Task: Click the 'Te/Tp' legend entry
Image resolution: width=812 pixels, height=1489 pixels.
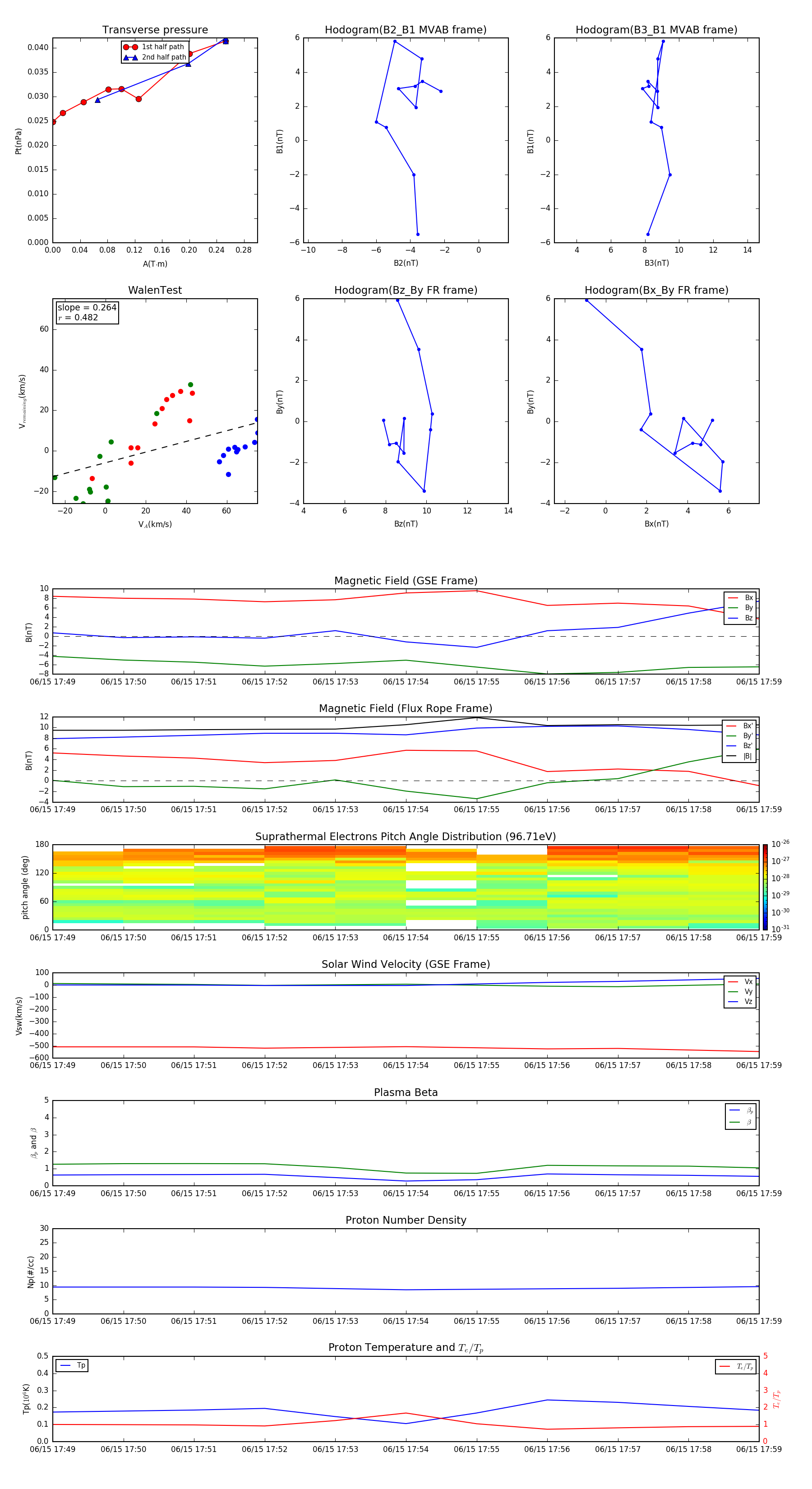Action: pos(736,1366)
